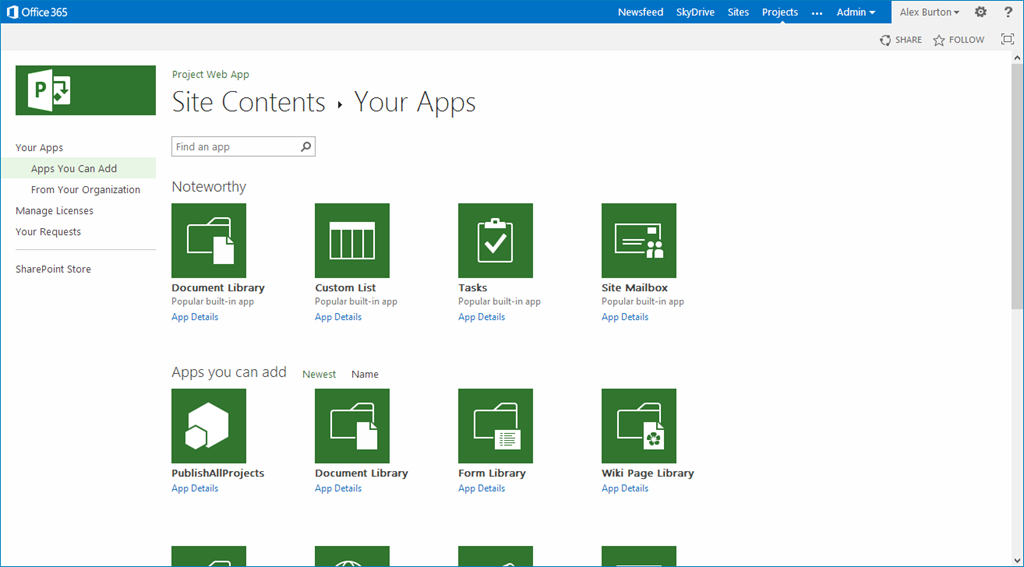This screenshot has height=567, width=1024.
Task: Click the Project Web App logo
Action: [x=86, y=90]
